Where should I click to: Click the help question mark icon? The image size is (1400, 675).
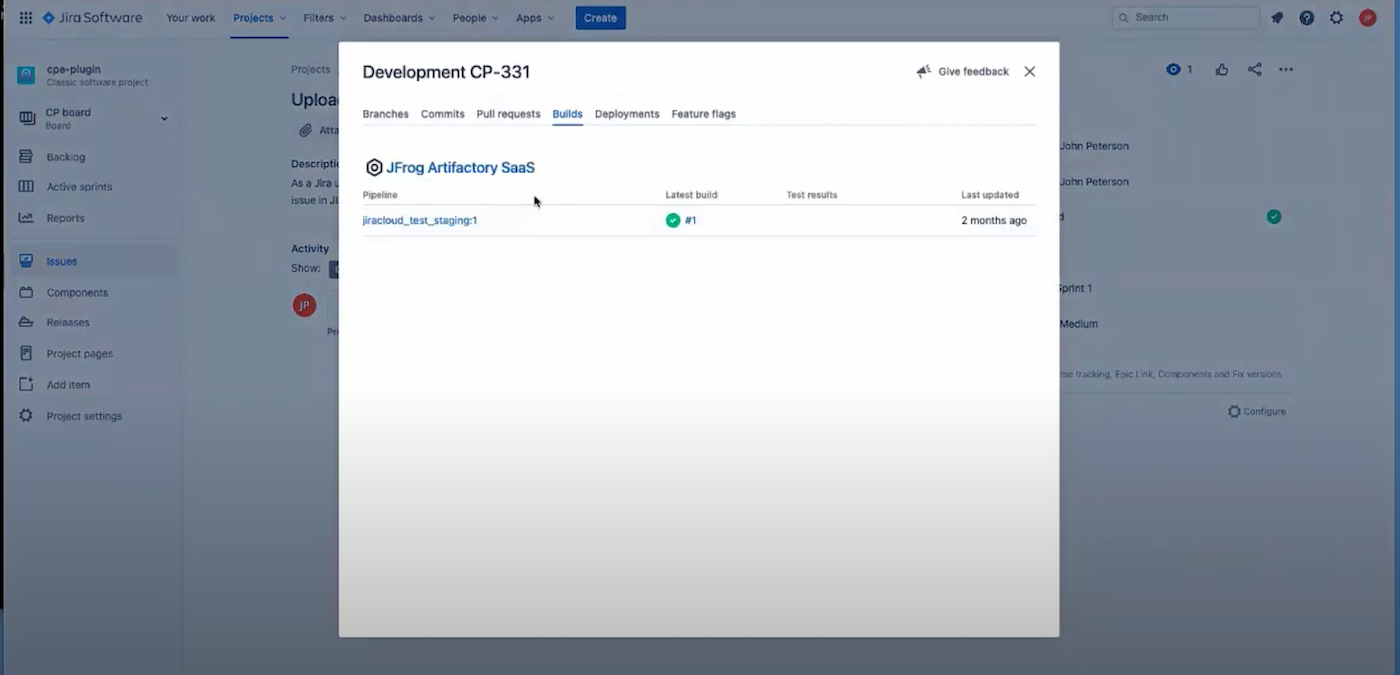click(x=1307, y=17)
